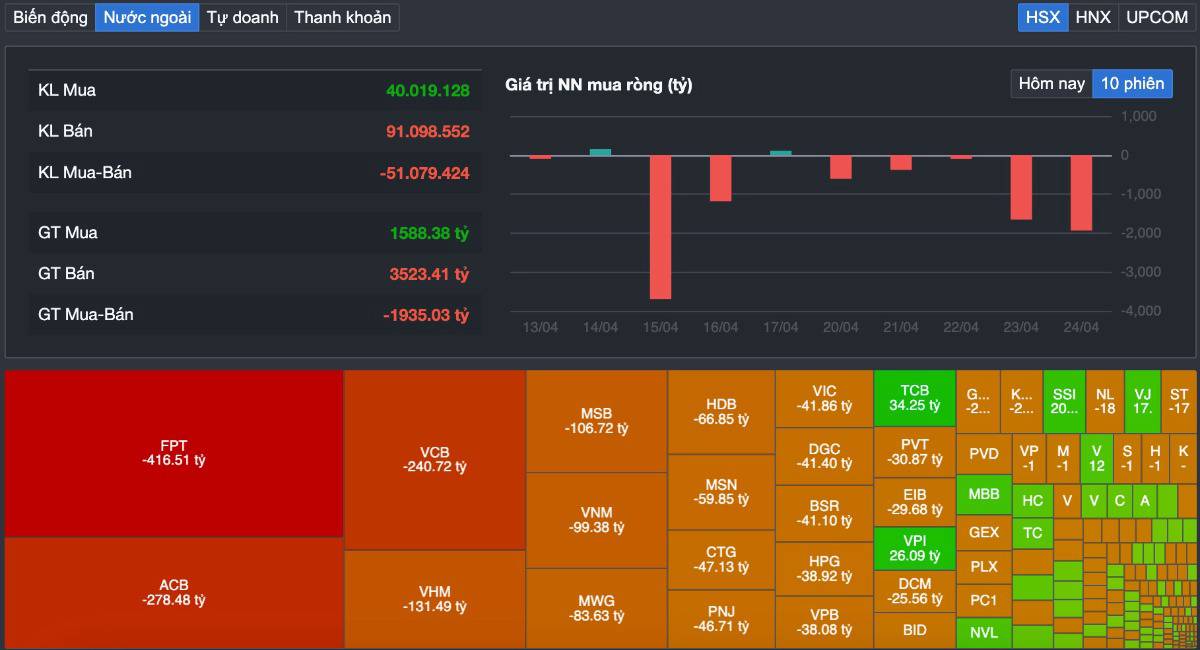The height and width of the screenshot is (650, 1200).
Task: Click the green MBB tile
Action: click(x=984, y=494)
